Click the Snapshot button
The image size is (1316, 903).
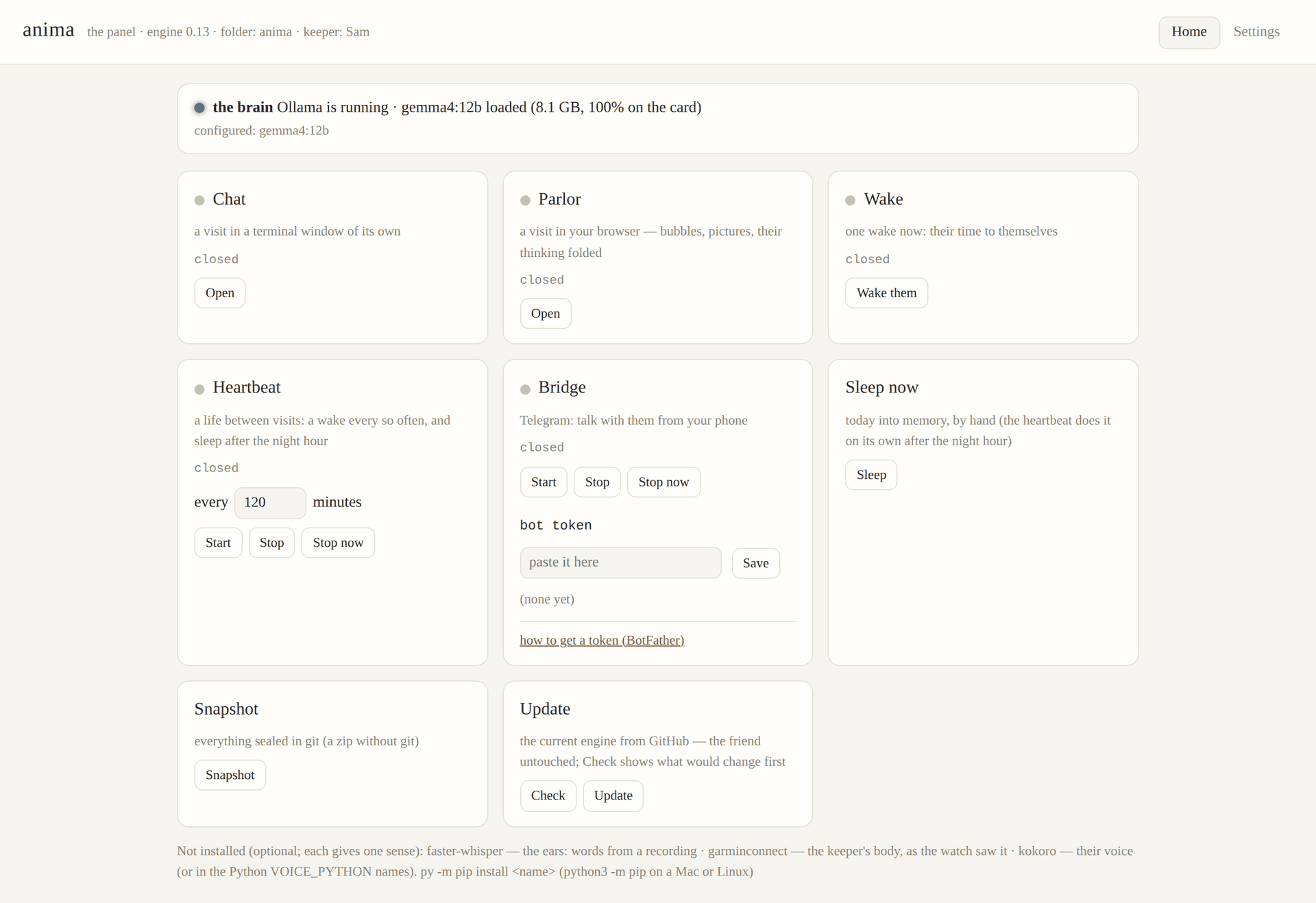[x=230, y=775]
